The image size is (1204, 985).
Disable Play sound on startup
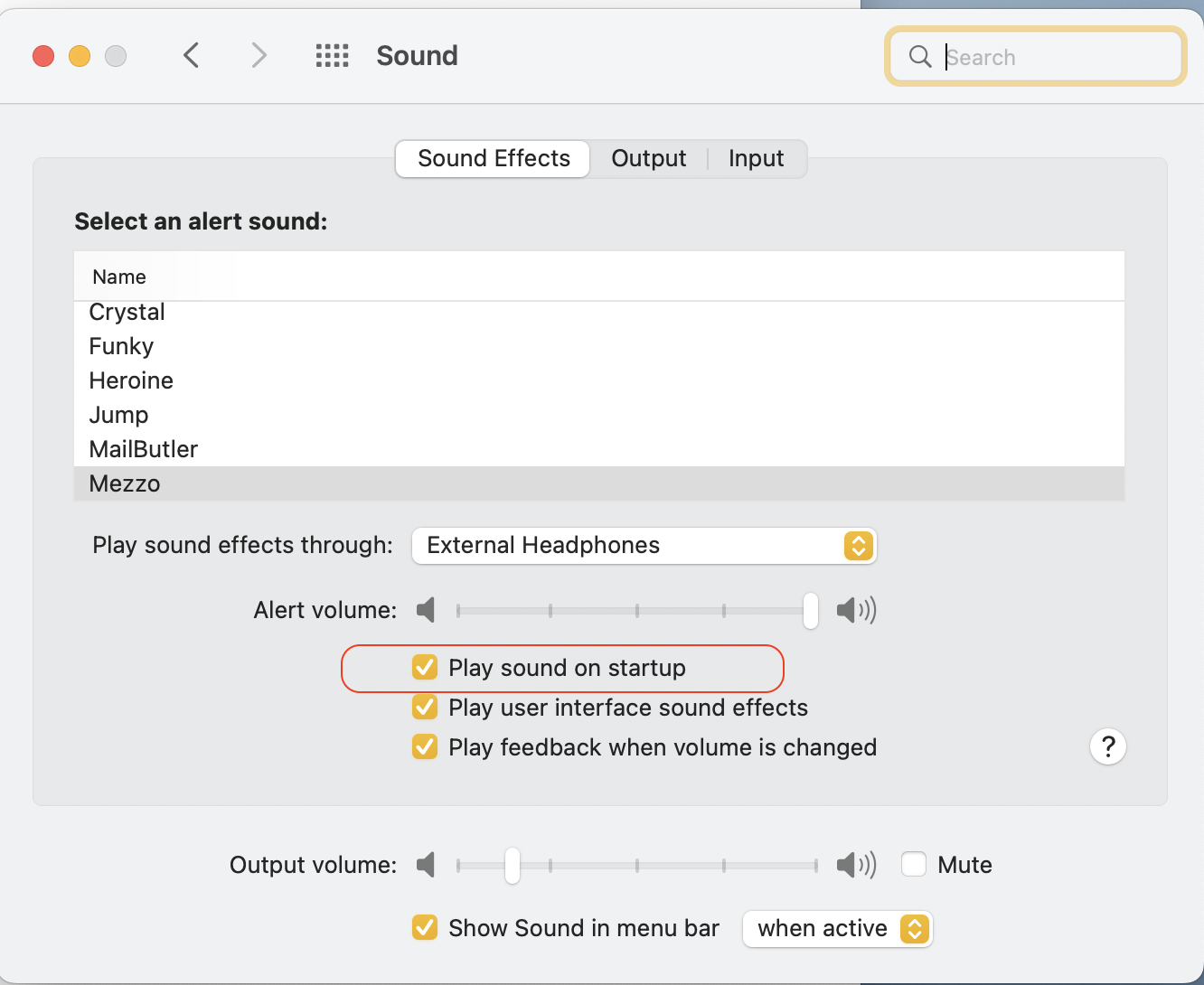425,668
